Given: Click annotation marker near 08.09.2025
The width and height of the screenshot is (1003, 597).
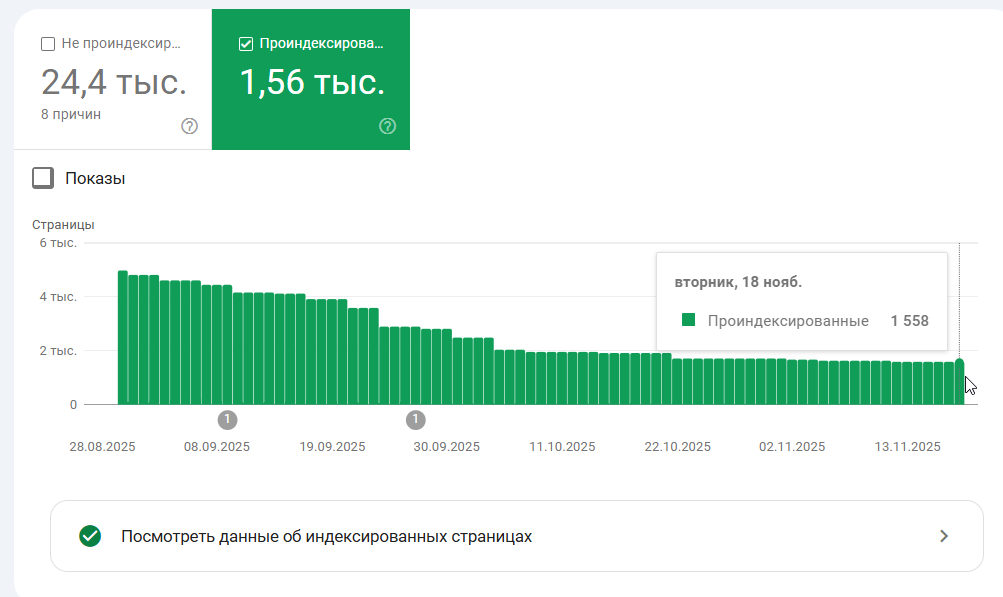Looking at the screenshot, I should (227, 419).
